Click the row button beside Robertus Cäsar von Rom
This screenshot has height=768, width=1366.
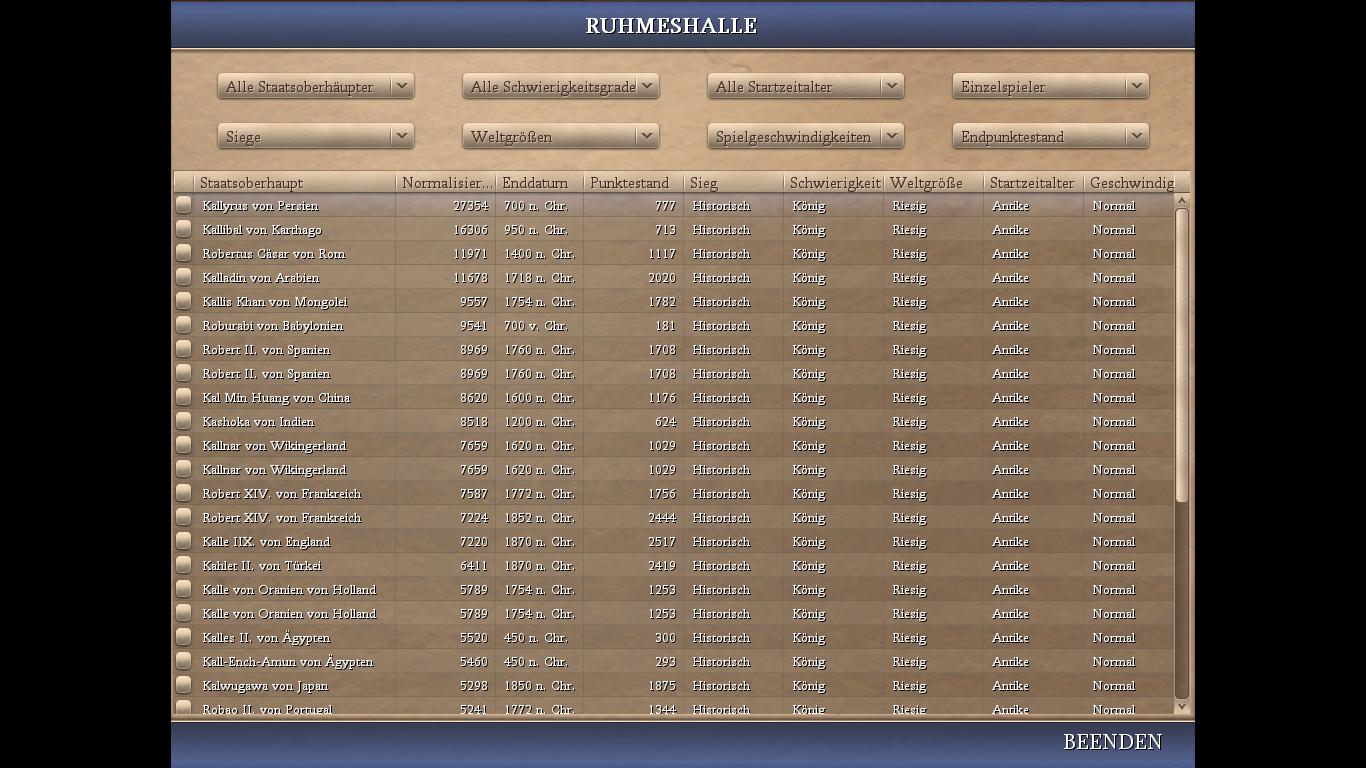coord(183,253)
